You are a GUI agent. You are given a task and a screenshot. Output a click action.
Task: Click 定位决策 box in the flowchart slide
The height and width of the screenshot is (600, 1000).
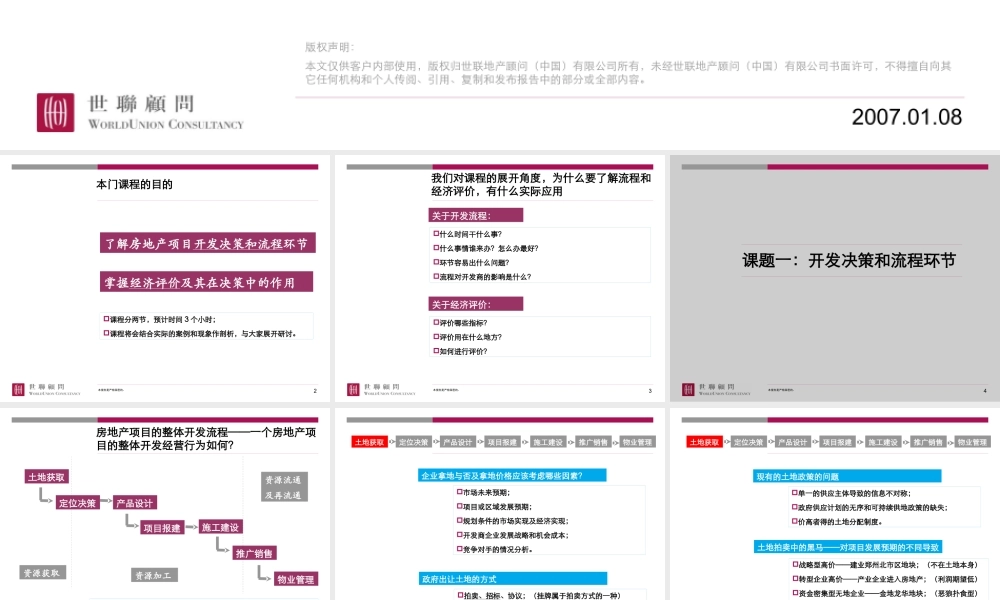(77, 503)
